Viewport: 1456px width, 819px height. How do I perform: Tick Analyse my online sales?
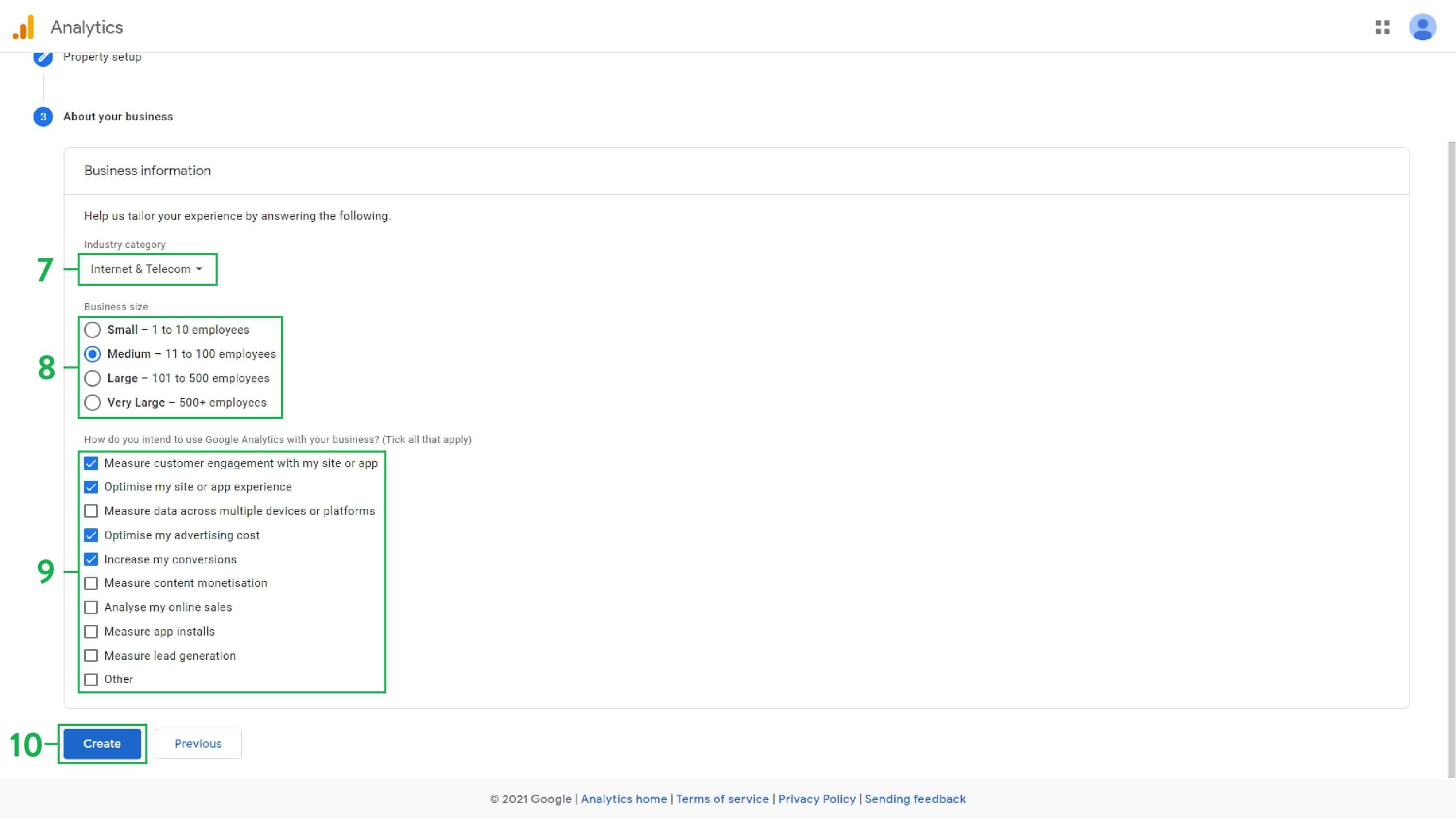[x=91, y=607]
